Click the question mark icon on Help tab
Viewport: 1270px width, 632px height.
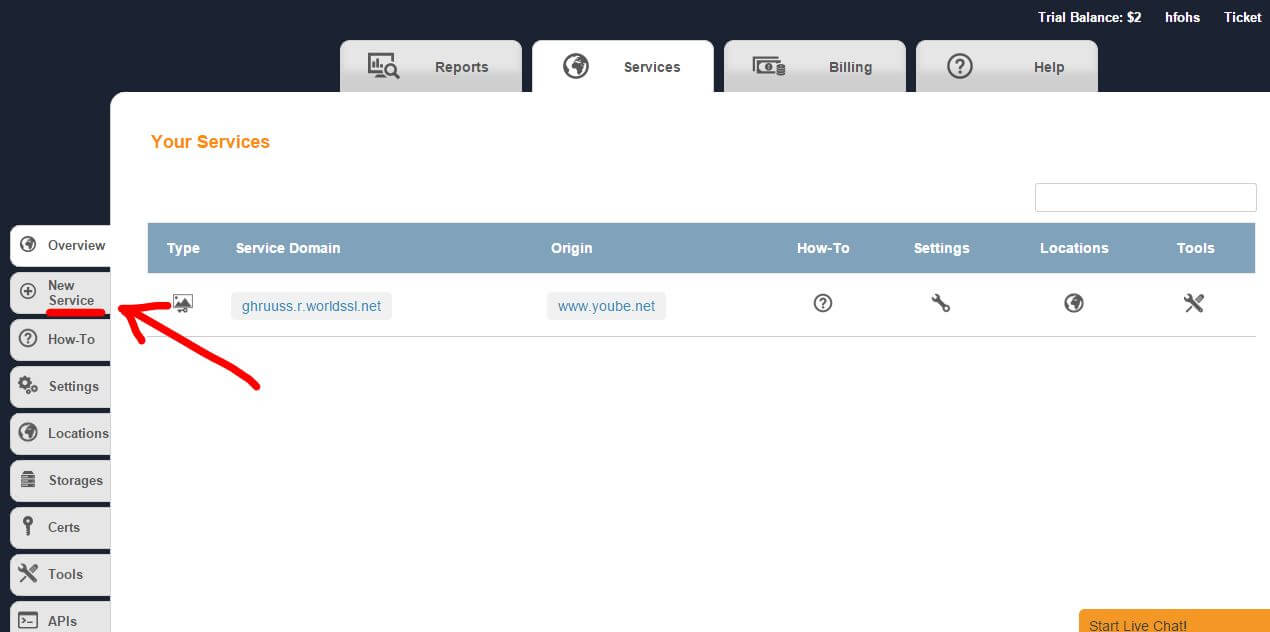click(960, 67)
